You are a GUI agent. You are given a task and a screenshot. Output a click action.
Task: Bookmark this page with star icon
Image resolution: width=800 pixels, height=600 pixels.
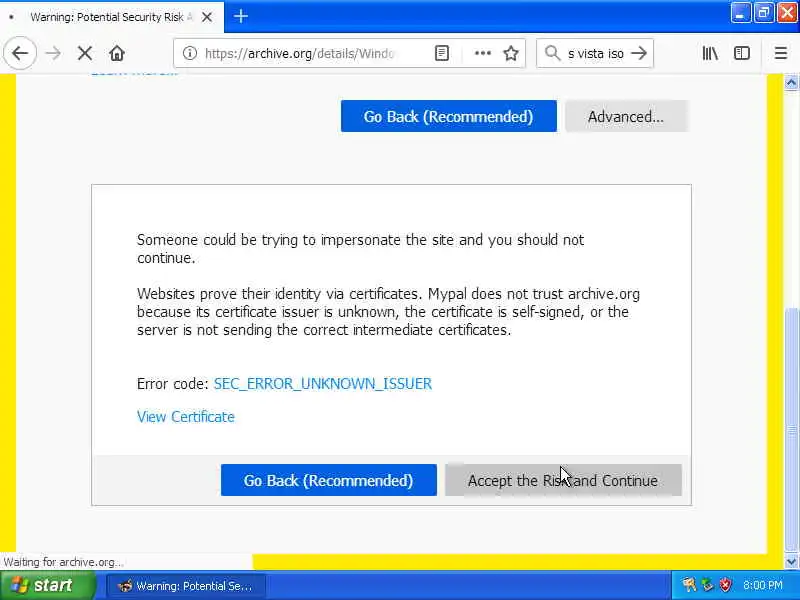pyautogui.click(x=511, y=53)
